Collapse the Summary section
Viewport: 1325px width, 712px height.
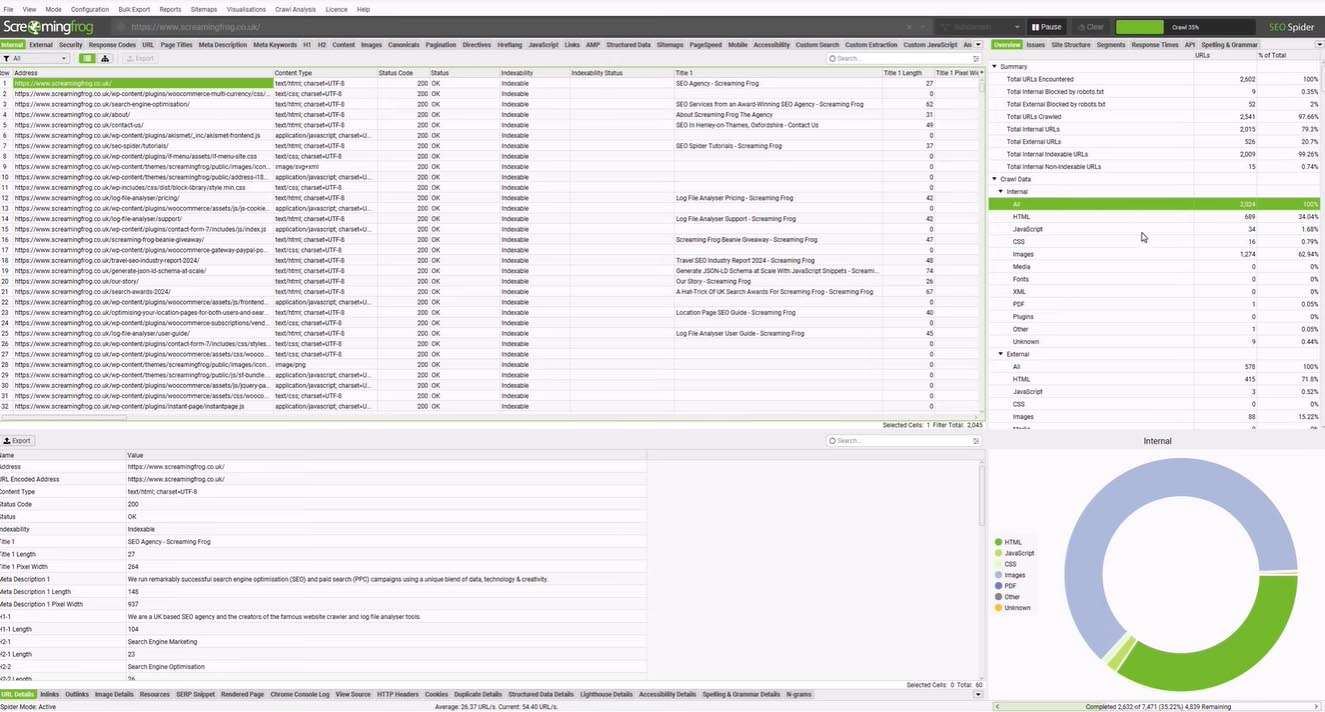(995, 67)
